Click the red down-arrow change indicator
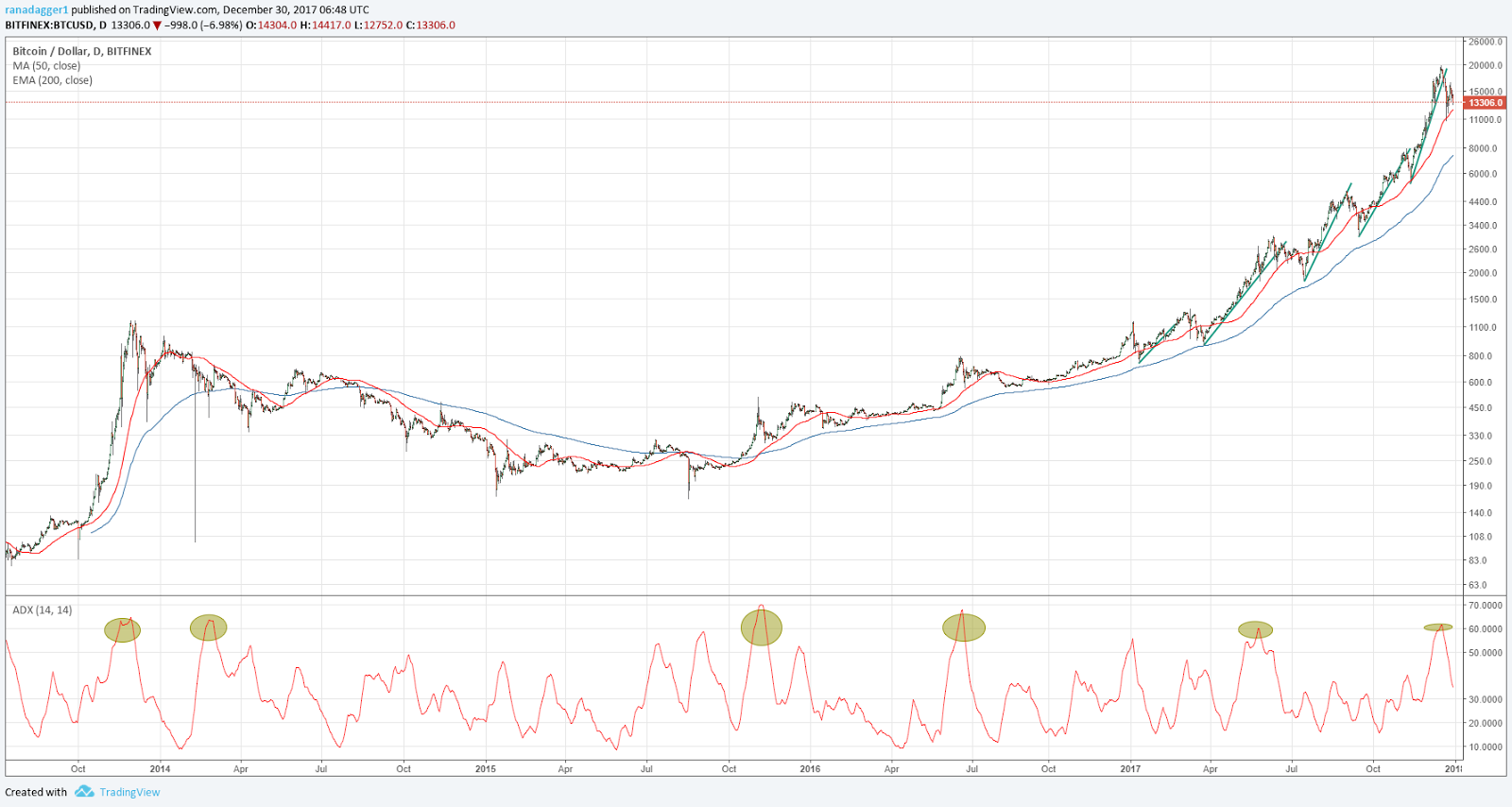 coord(157,26)
